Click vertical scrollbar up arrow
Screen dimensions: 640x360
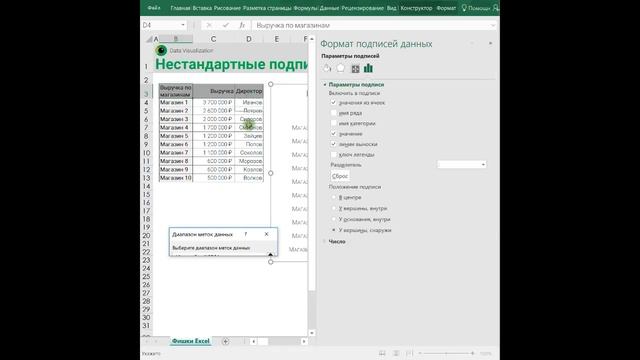[312, 39]
